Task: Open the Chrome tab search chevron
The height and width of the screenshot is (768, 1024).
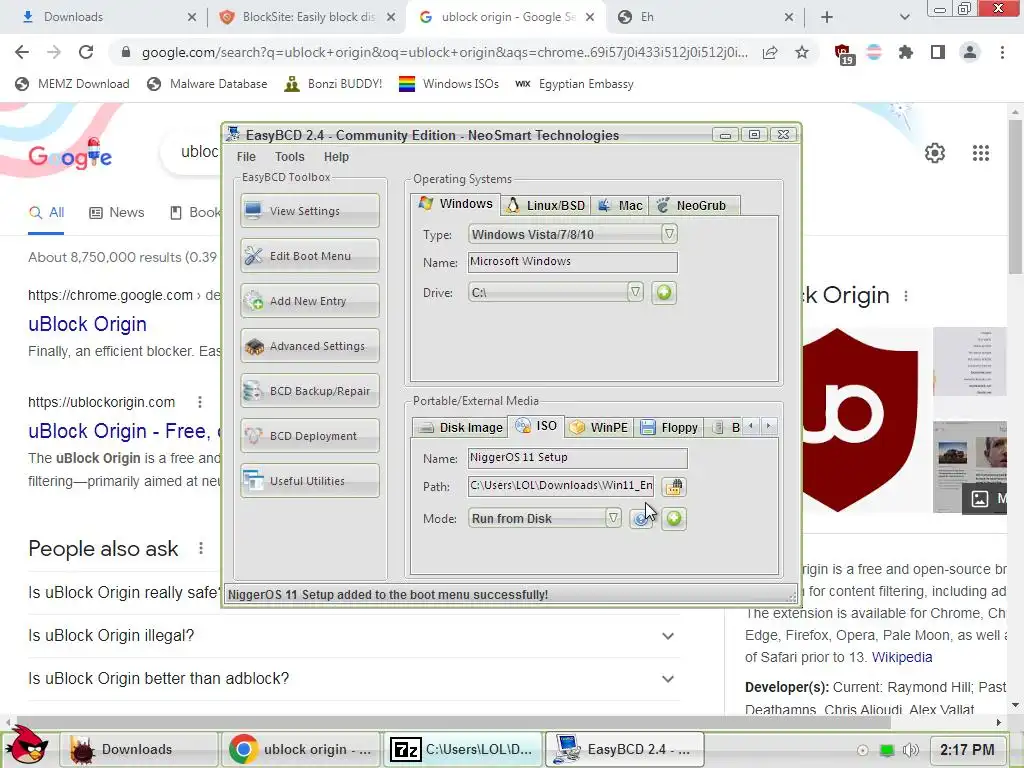Action: 904,17
